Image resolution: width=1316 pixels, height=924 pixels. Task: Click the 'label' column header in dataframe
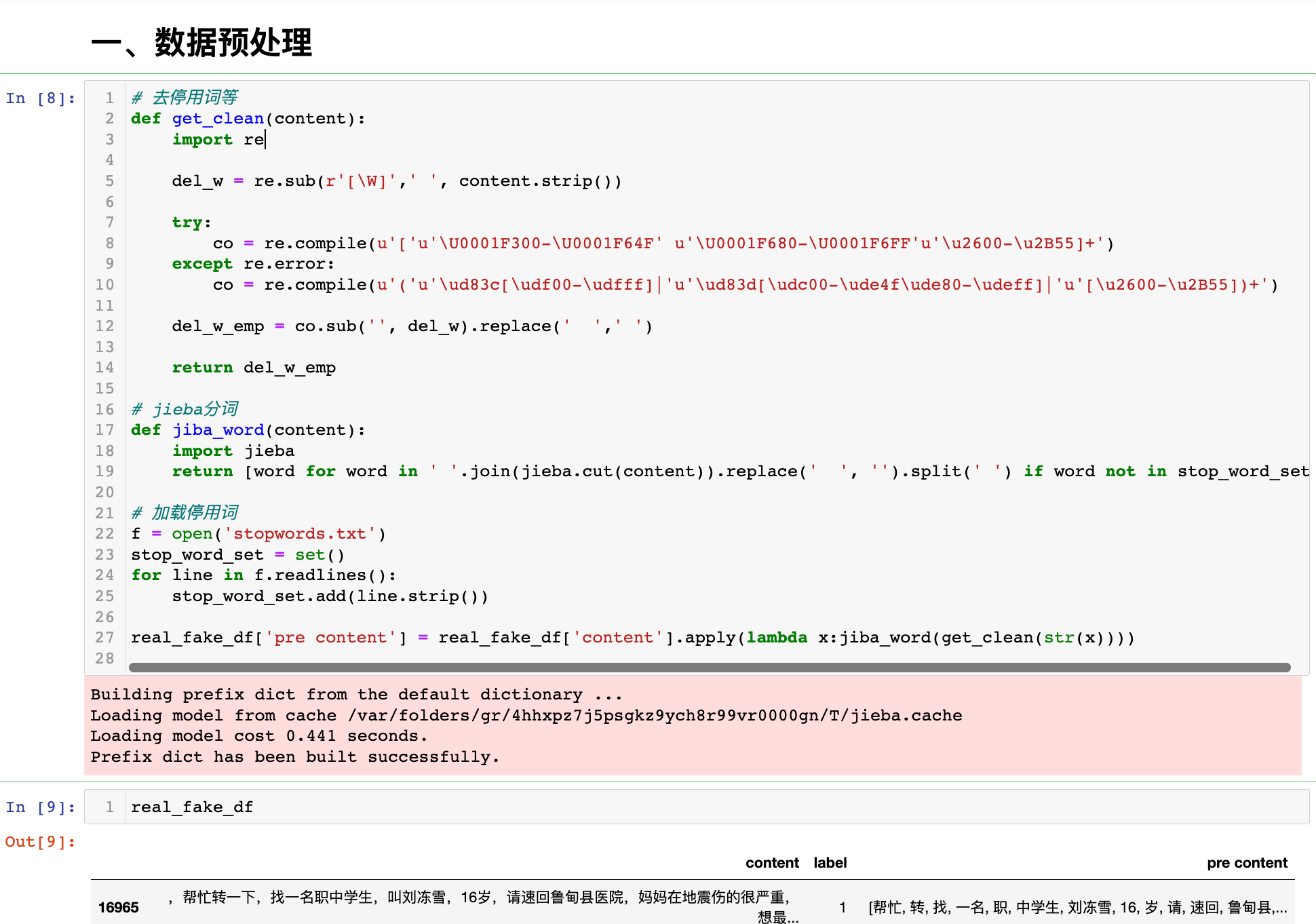pyautogui.click(x=830, y=863)
